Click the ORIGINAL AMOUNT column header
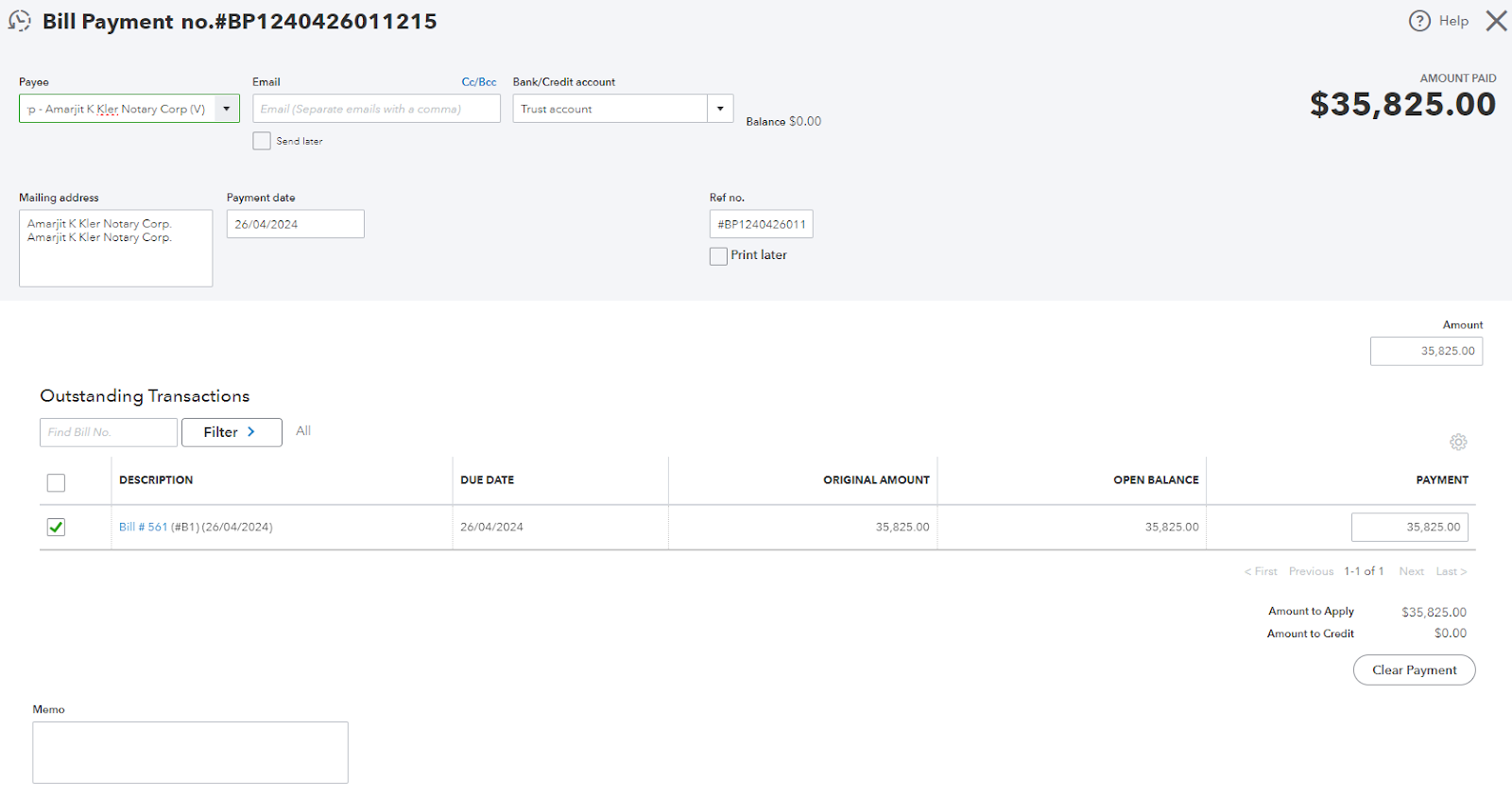1512x799 pixels. [x=876, y=480]
